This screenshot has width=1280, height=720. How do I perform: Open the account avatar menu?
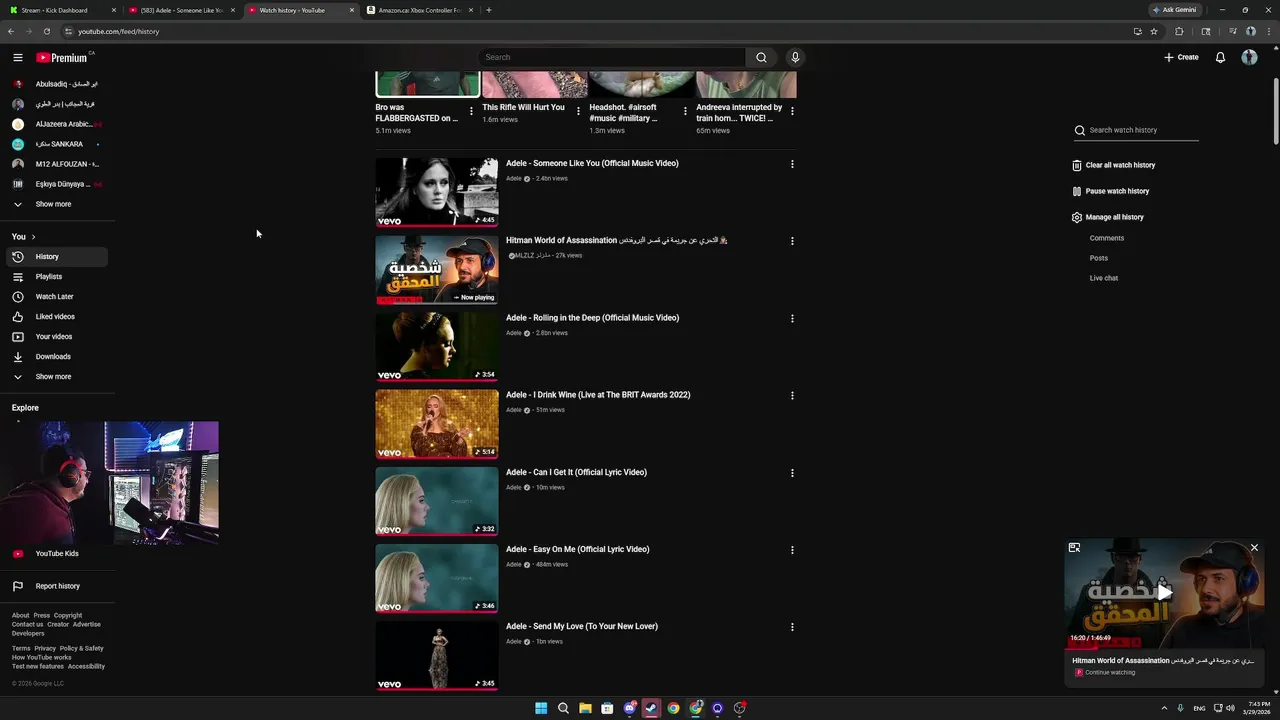1249,57
